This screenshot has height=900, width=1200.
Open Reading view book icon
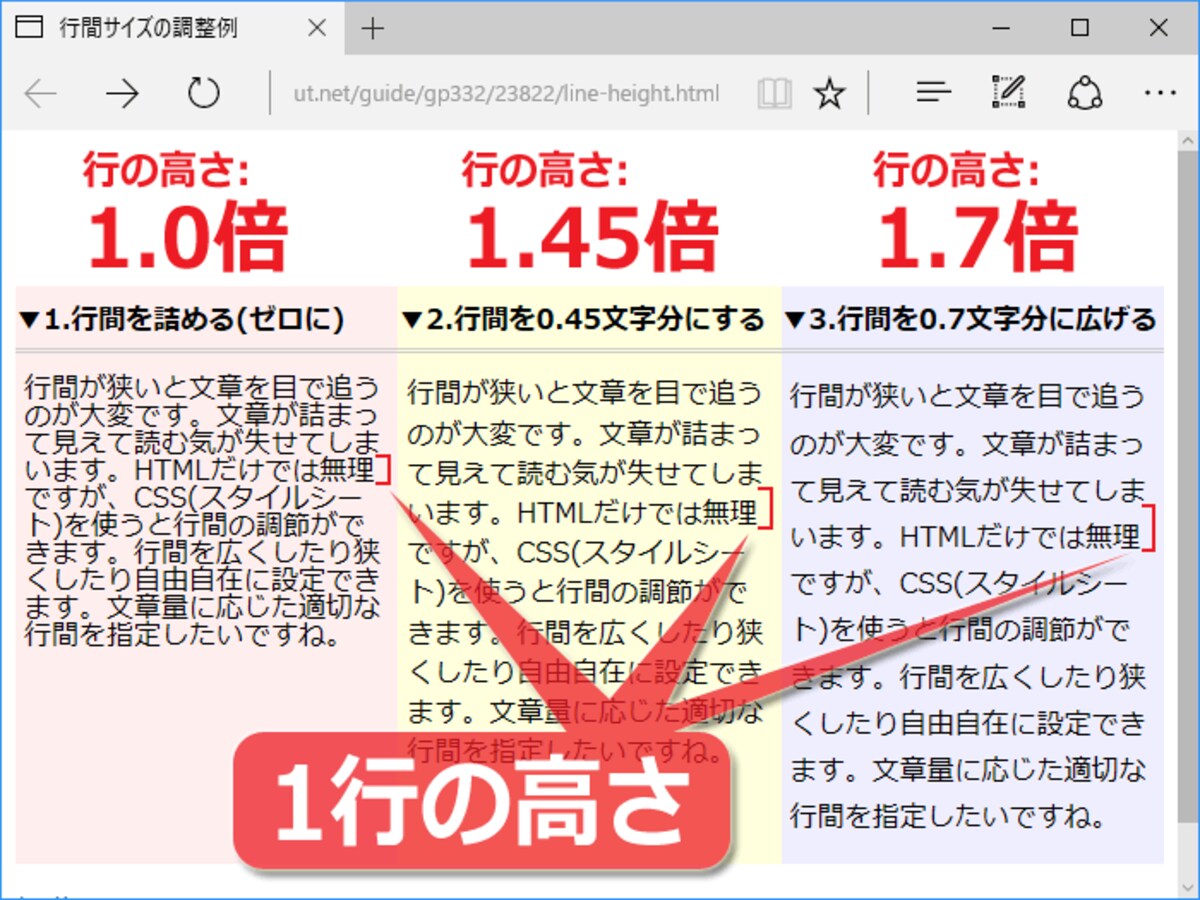click(x=774, y=94)
